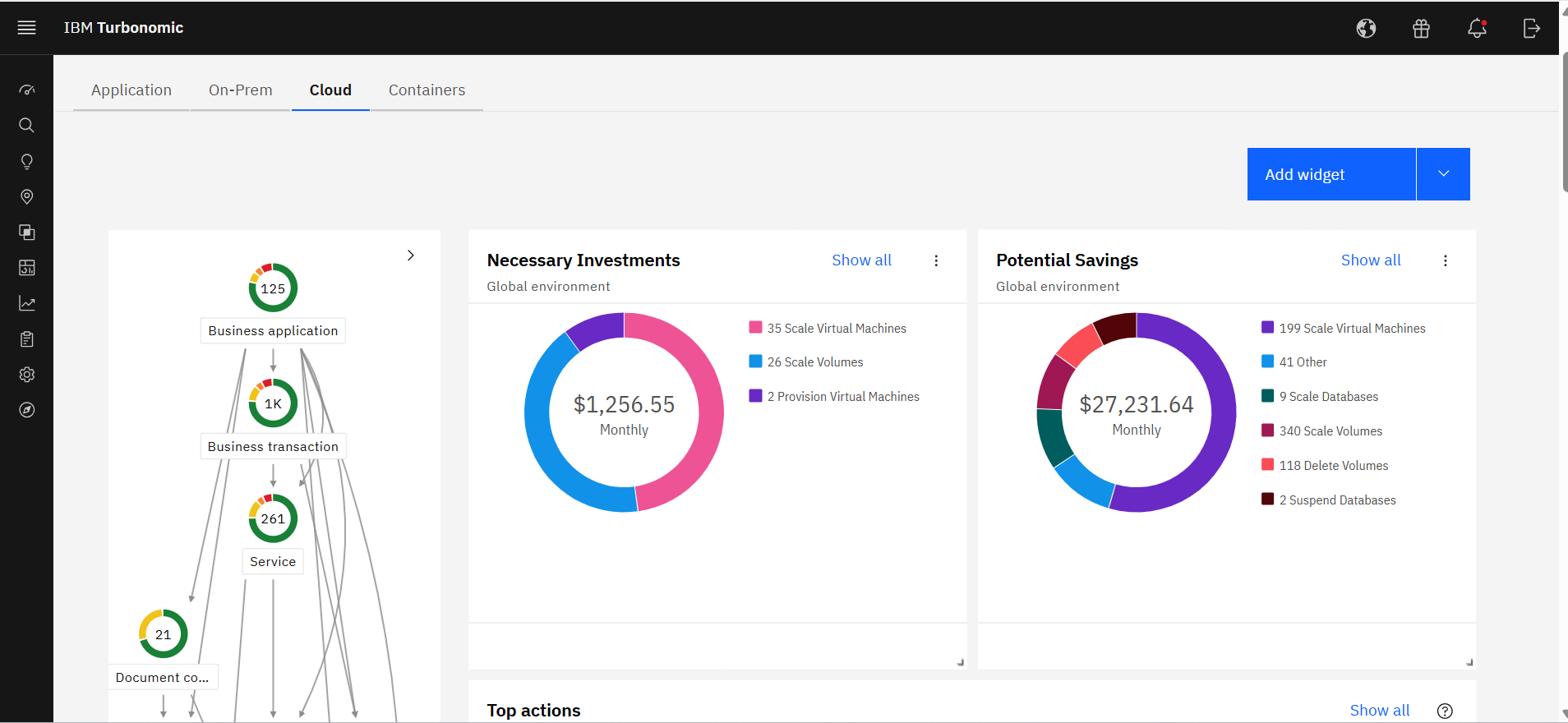Click Show all in Necessary Investments
Screen dimensions: 1568x723
[x=861, y=260]
